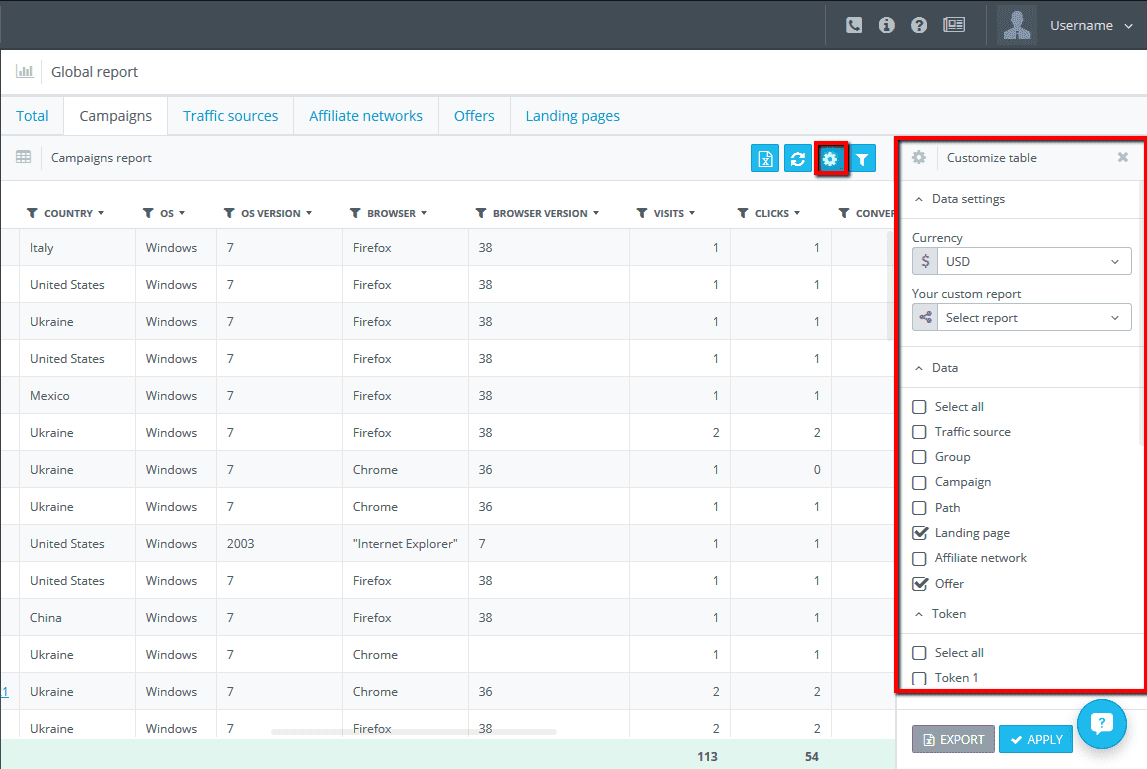The height and width of the screenshot is (769, 1147).
Task: Click the Browser column filter funnel
Action: point(355,213)
